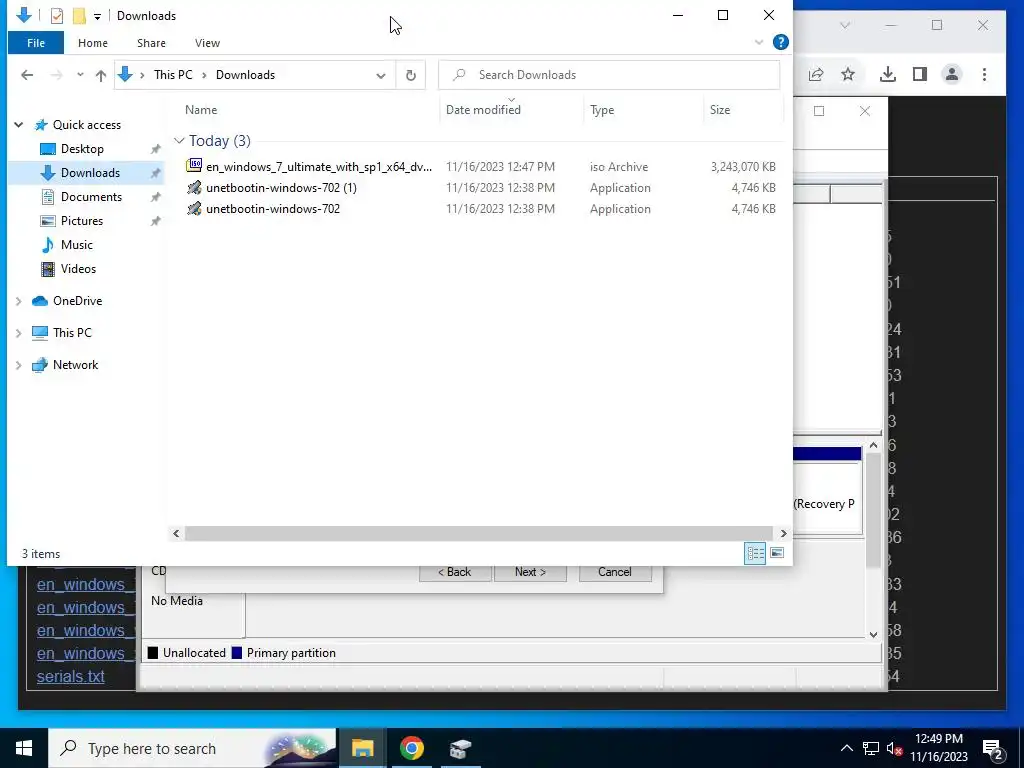
Task: Toggle Chrome's side panel icon
Action: 920,74
